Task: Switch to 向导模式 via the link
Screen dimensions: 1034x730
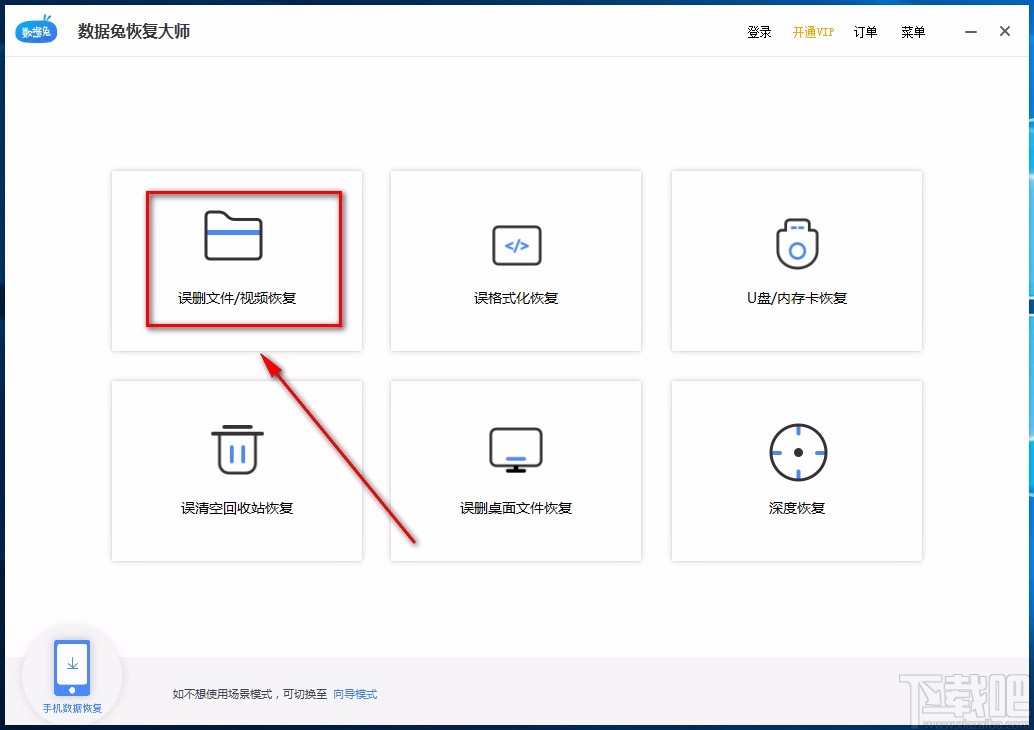Action: [x=355, y=694]
